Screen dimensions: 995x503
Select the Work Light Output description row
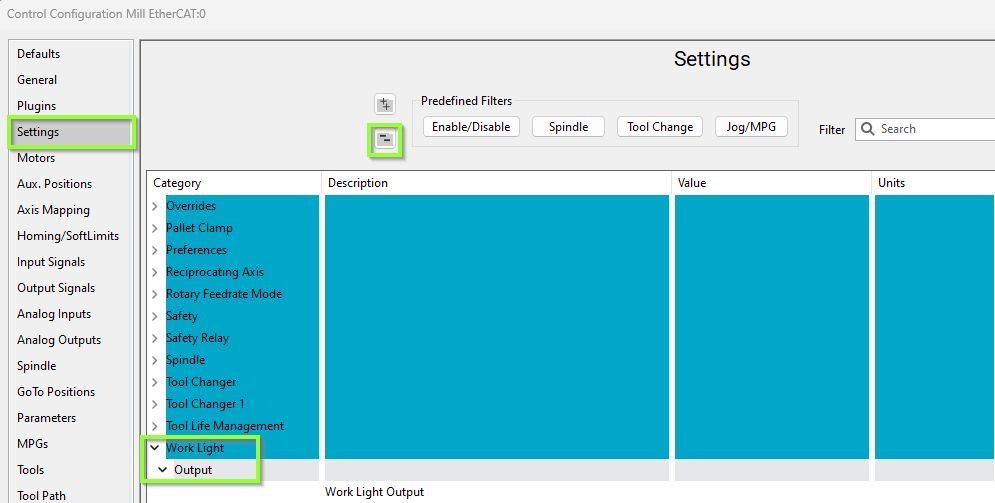[374, 492]
